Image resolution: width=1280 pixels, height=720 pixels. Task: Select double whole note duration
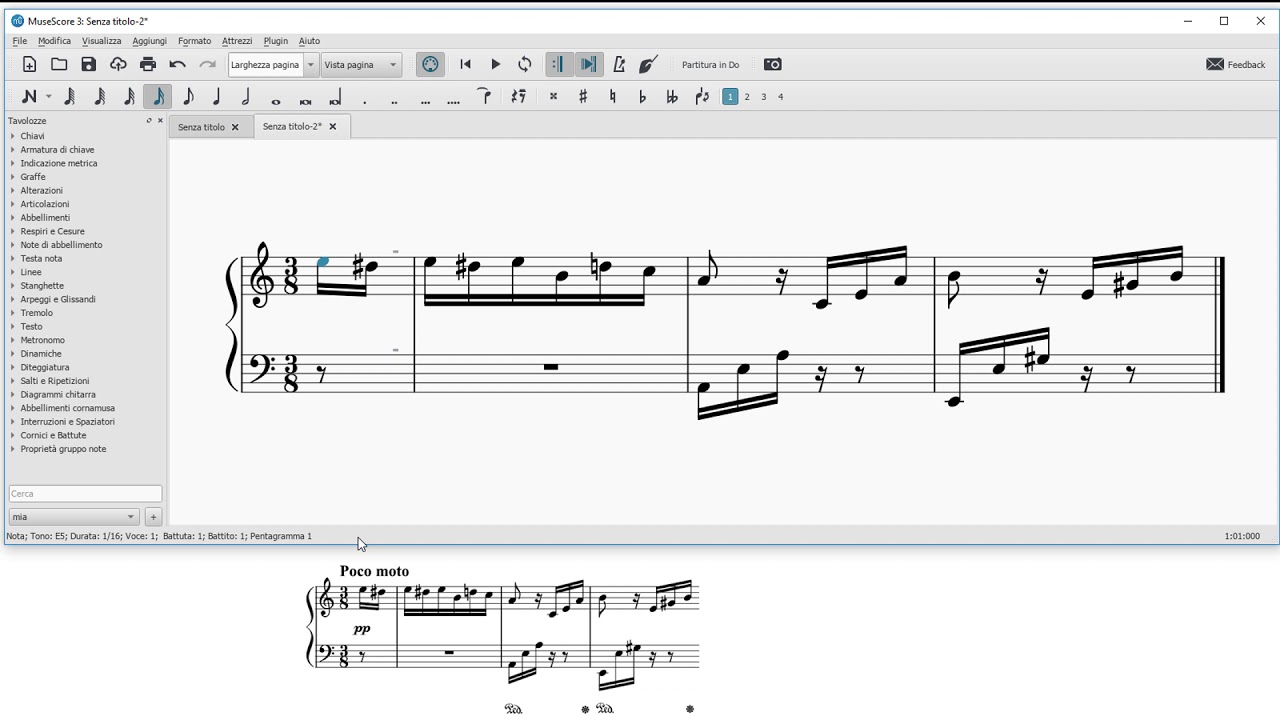(306, 100)
